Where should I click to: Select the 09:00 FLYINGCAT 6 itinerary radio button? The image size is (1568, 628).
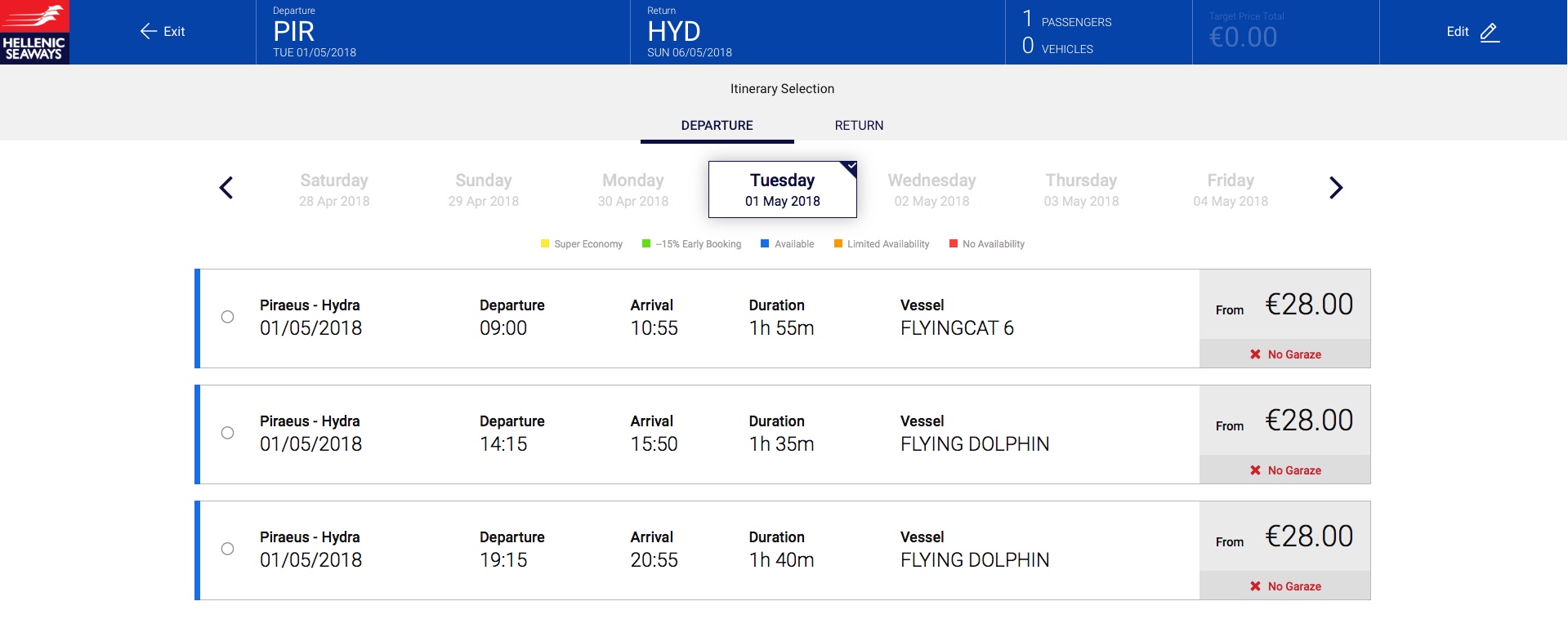tap(228, 317)
